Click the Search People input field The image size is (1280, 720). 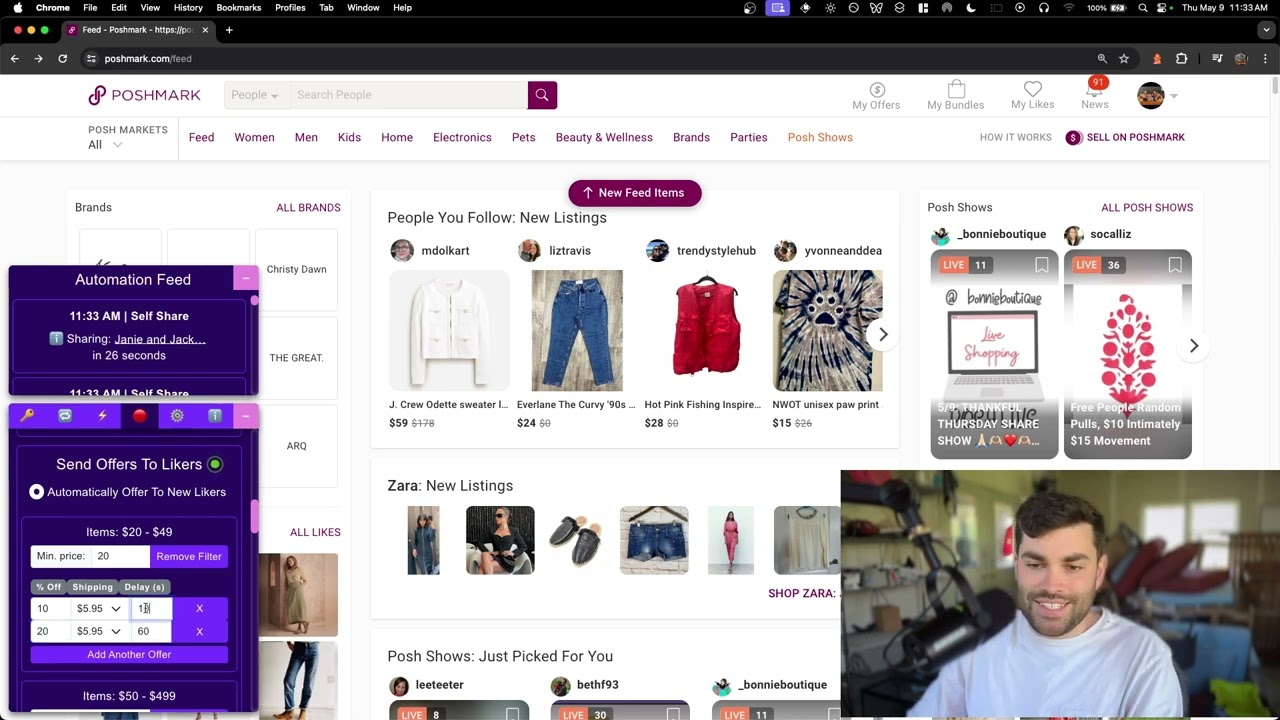click(410, 95)
